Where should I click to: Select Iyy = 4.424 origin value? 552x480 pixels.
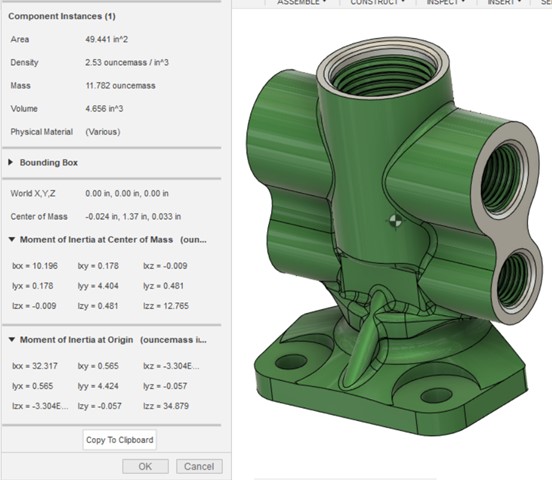point(98,386)
